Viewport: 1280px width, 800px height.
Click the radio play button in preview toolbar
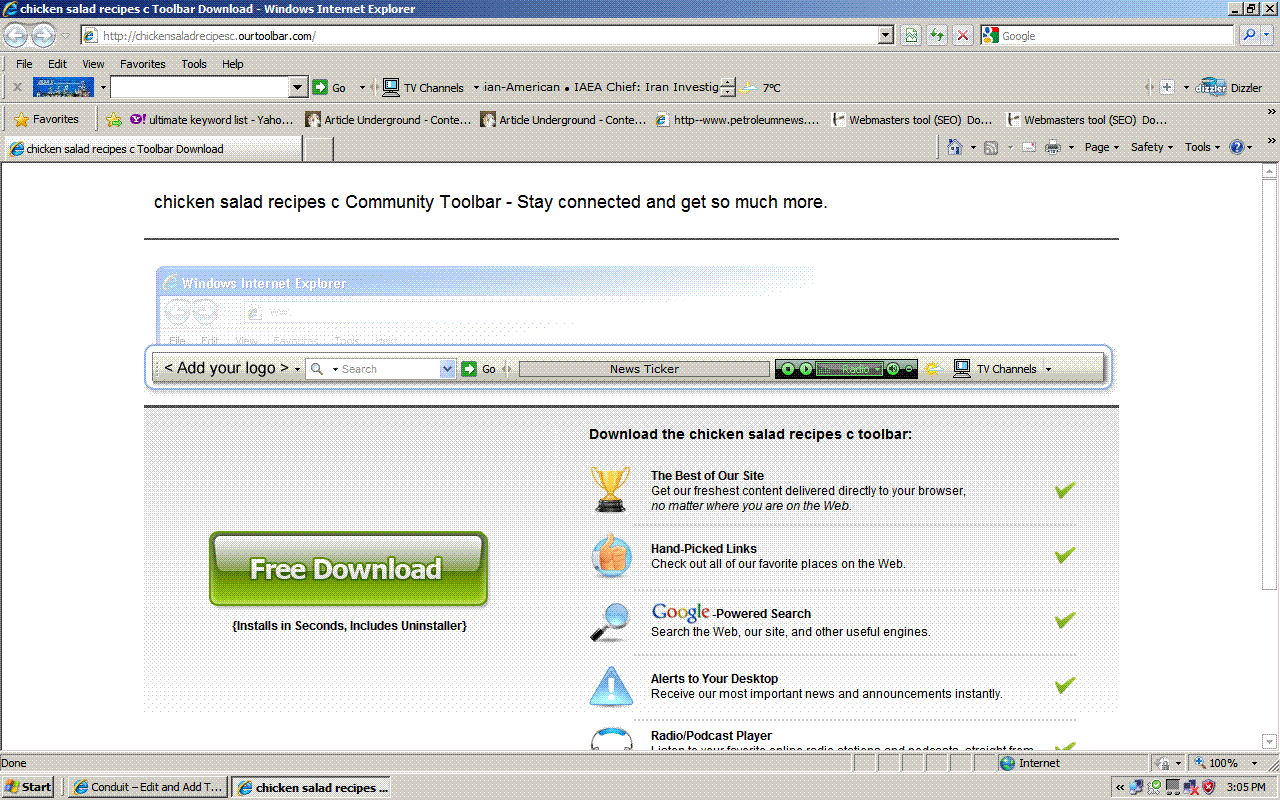point(806,369)
